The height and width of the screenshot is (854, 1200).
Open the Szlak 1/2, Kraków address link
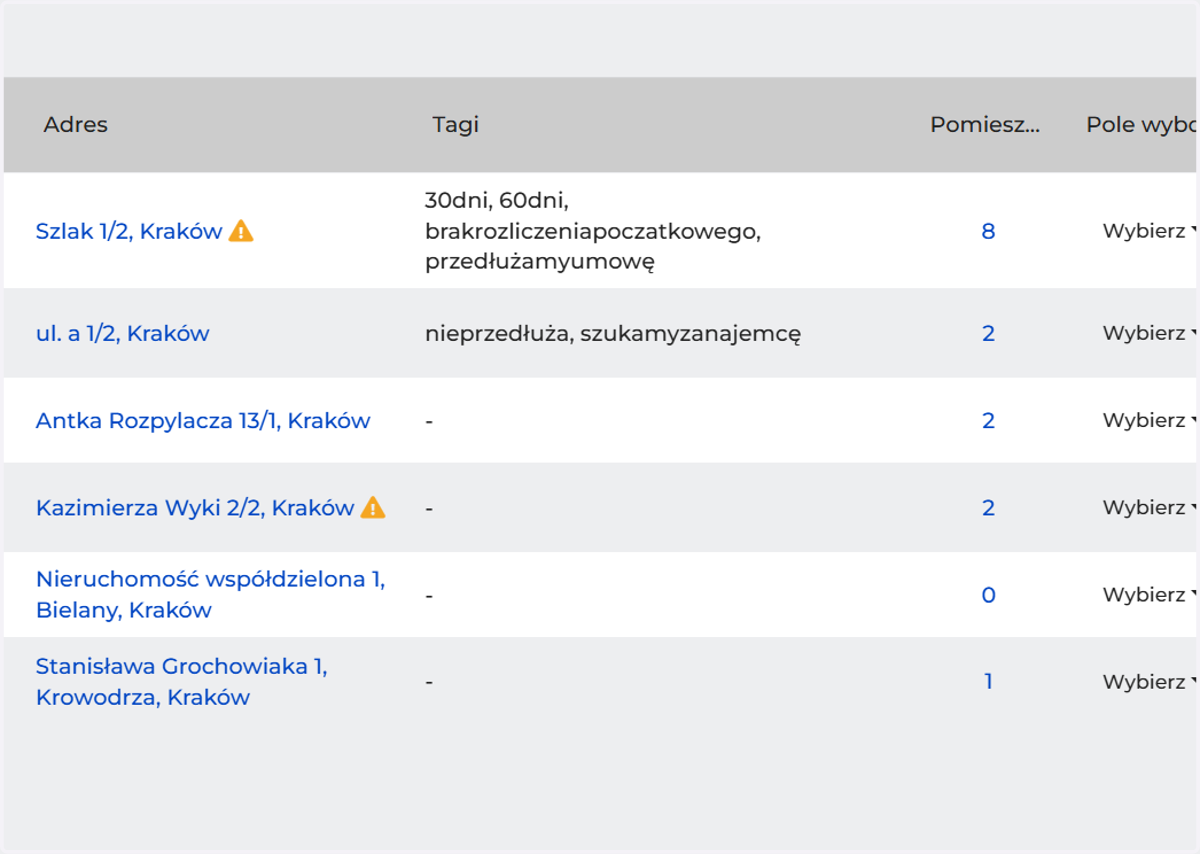click(x=129, y=231)
